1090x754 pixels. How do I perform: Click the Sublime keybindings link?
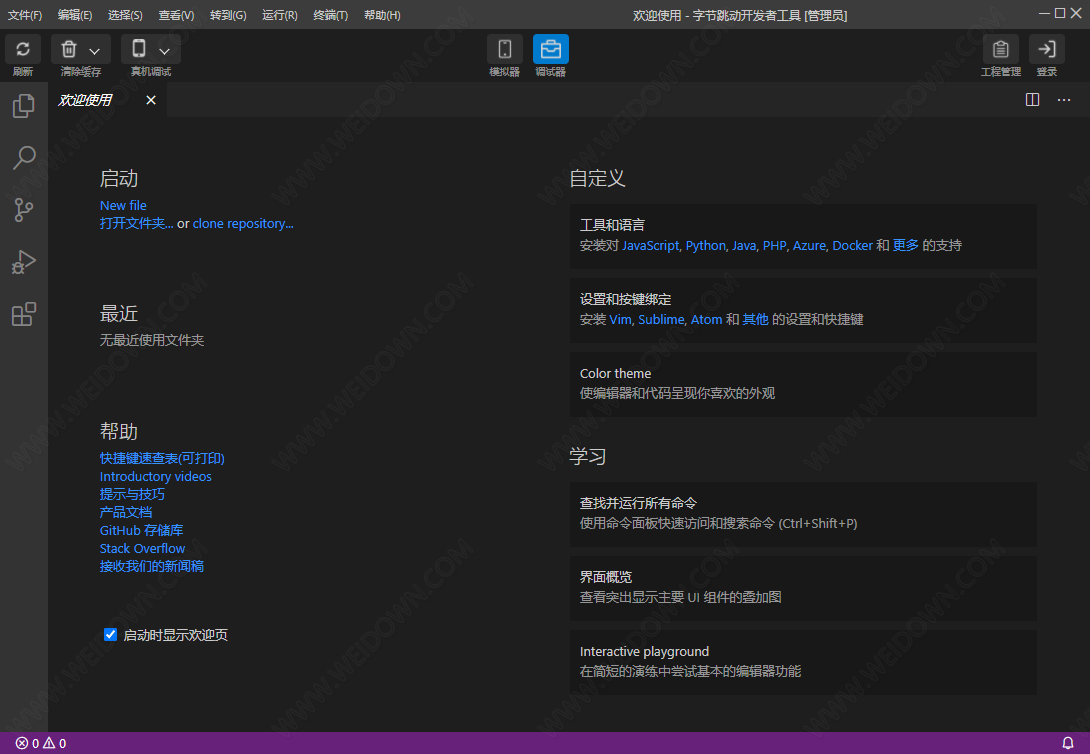(x=661, y=320)
